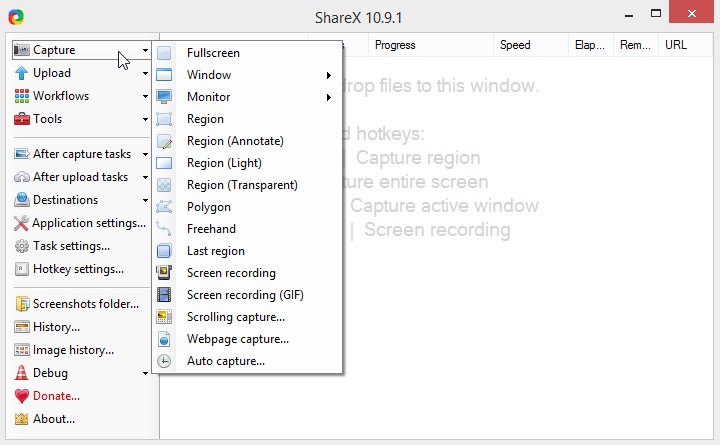Choose Scrolling capture... menu entry
Image resolution: width=720 pixels, height=445 pixels.
tap(247, 317)
